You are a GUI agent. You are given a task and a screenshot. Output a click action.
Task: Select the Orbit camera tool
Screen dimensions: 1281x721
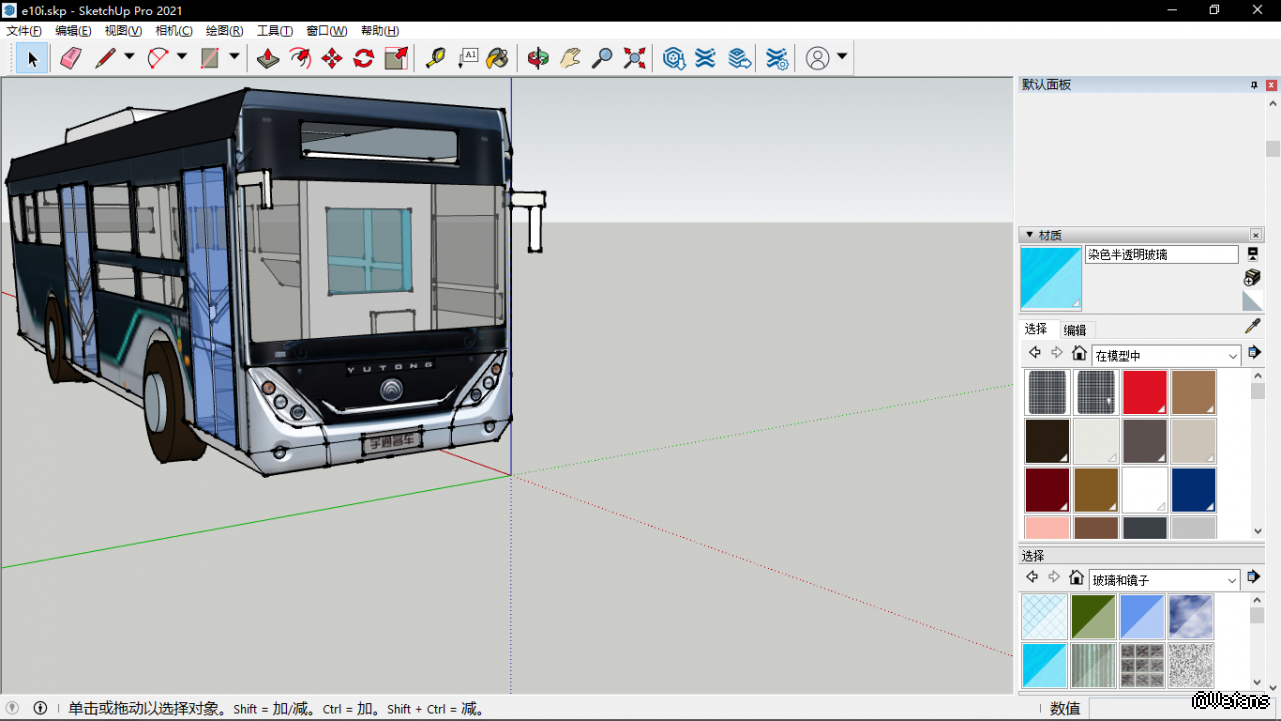[538, 58]
